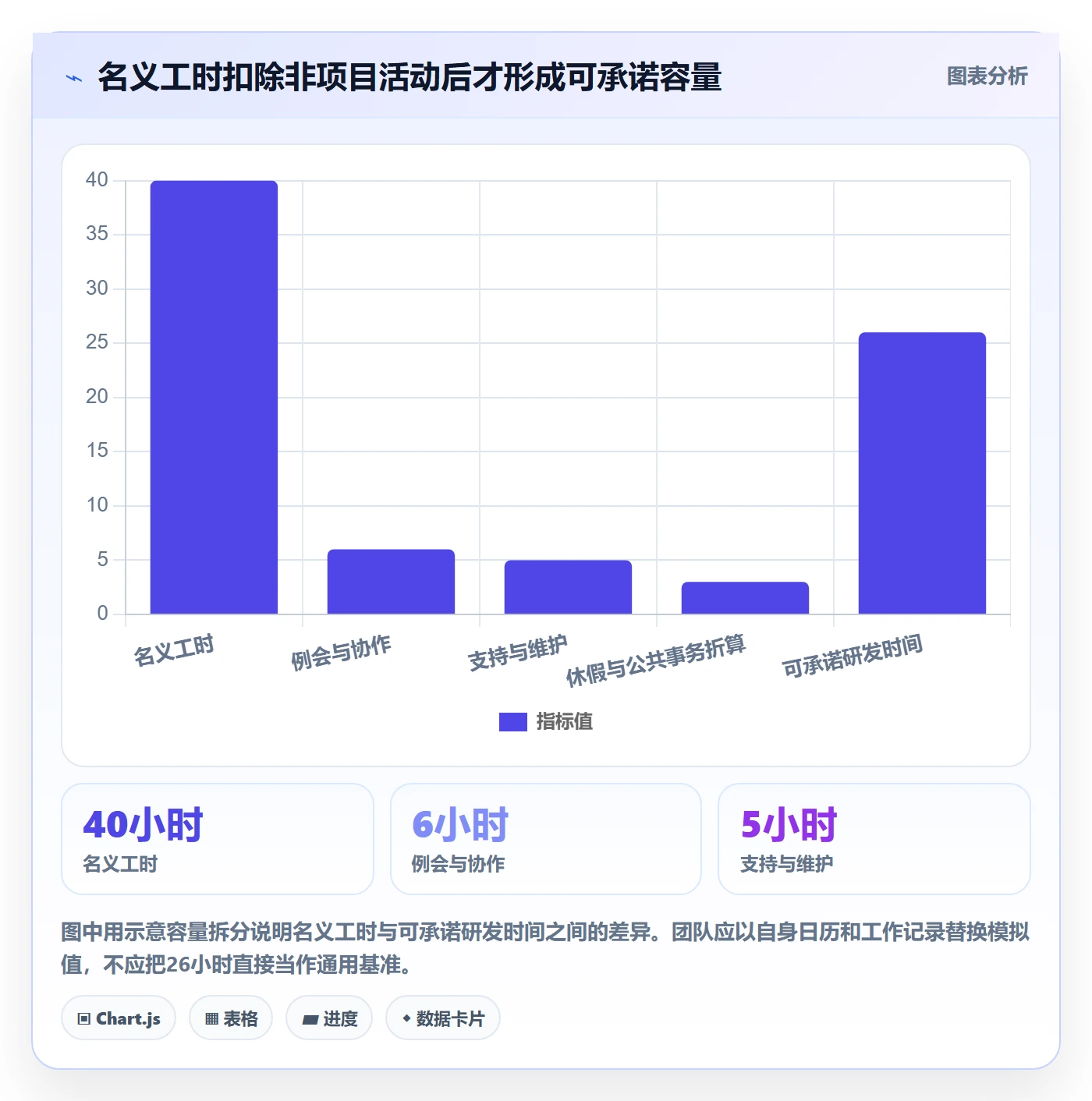Click the chart title 名义工时扣除非项目活动后才形成可承诺容量
The width and height of the screenshot is (1092, 1101).
point(410,77)
